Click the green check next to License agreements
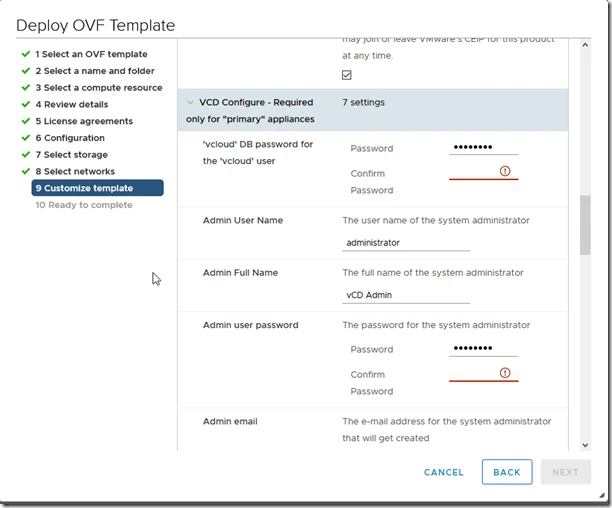The image size is (612, 508). (x=26, y=121)
